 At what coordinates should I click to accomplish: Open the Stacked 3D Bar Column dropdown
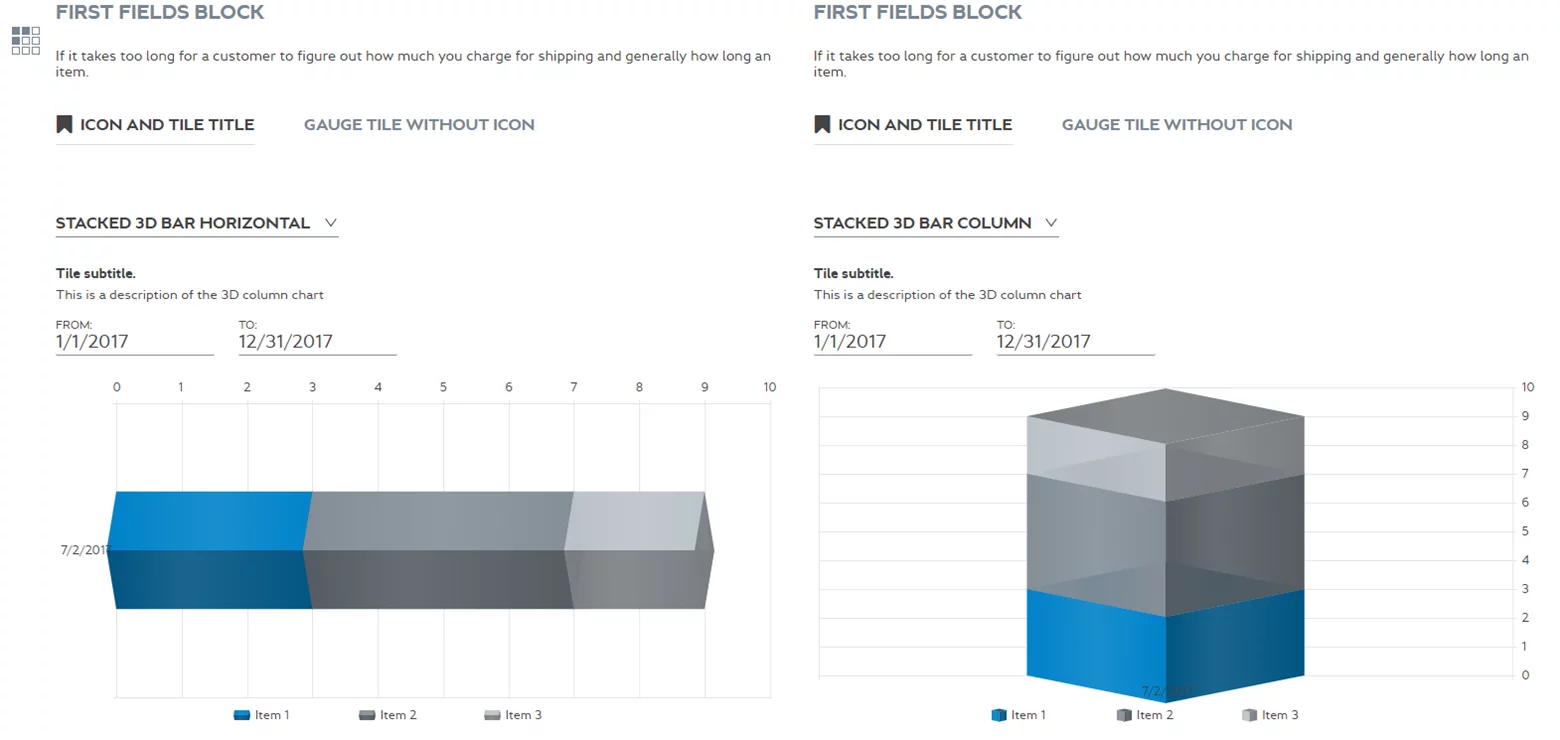pyautogui.click(x=935, y=223)
